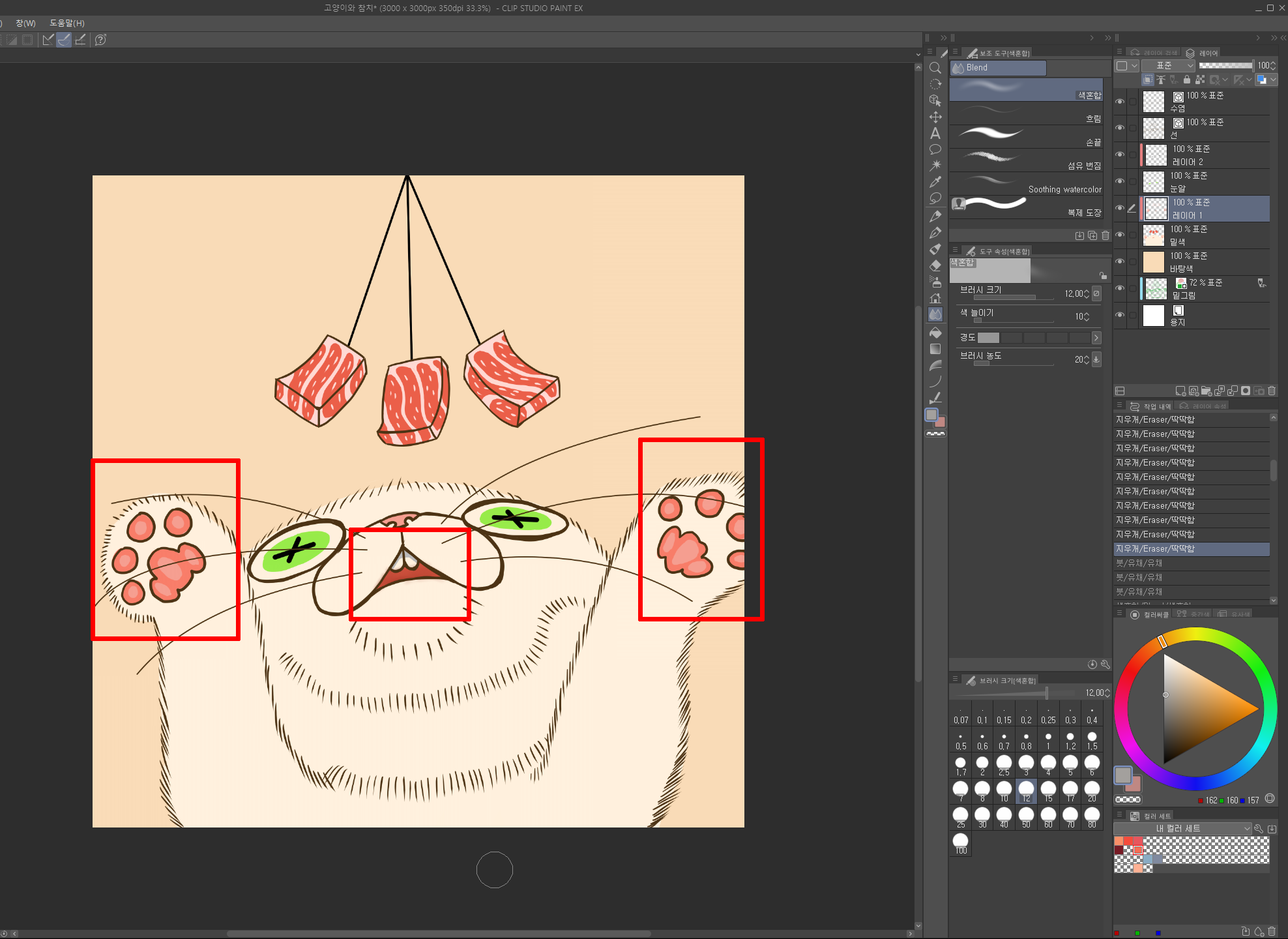Select the Move layer tool
The width and height of the screenshot is (1288, 939).
[935, 117]
